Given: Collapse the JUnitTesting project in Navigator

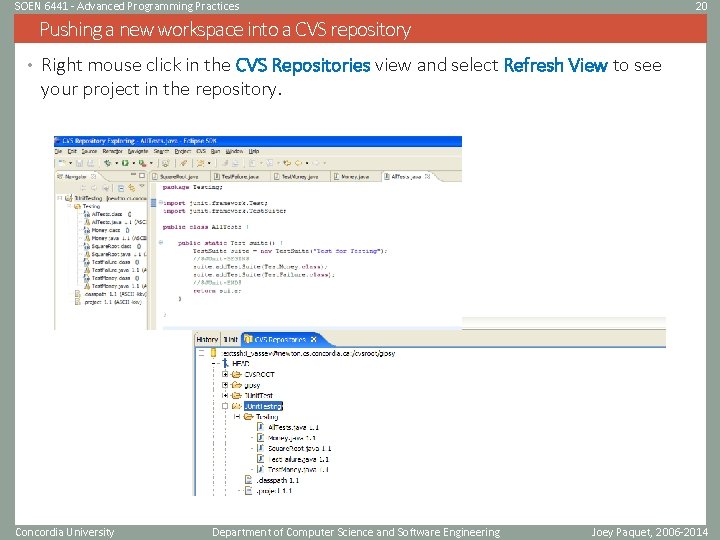Looking at the screenshot, I should 60,197.
